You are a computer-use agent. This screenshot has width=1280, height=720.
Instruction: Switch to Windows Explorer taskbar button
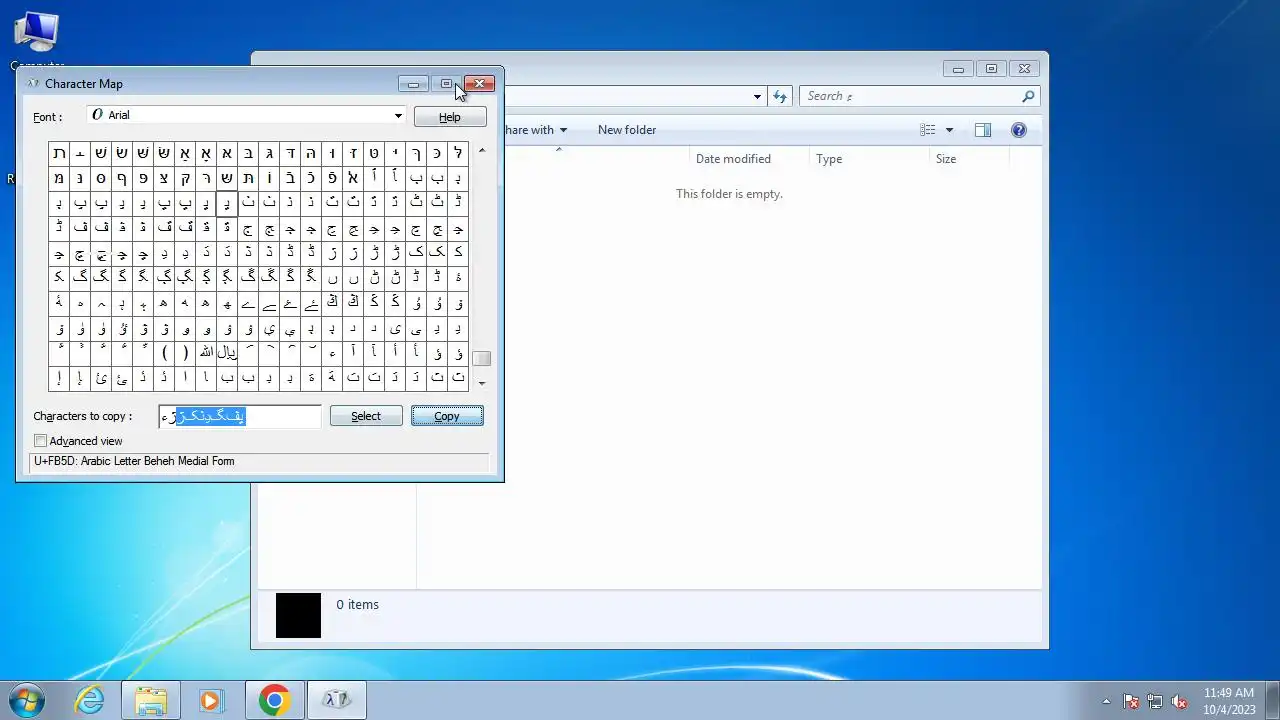point(151,700)
